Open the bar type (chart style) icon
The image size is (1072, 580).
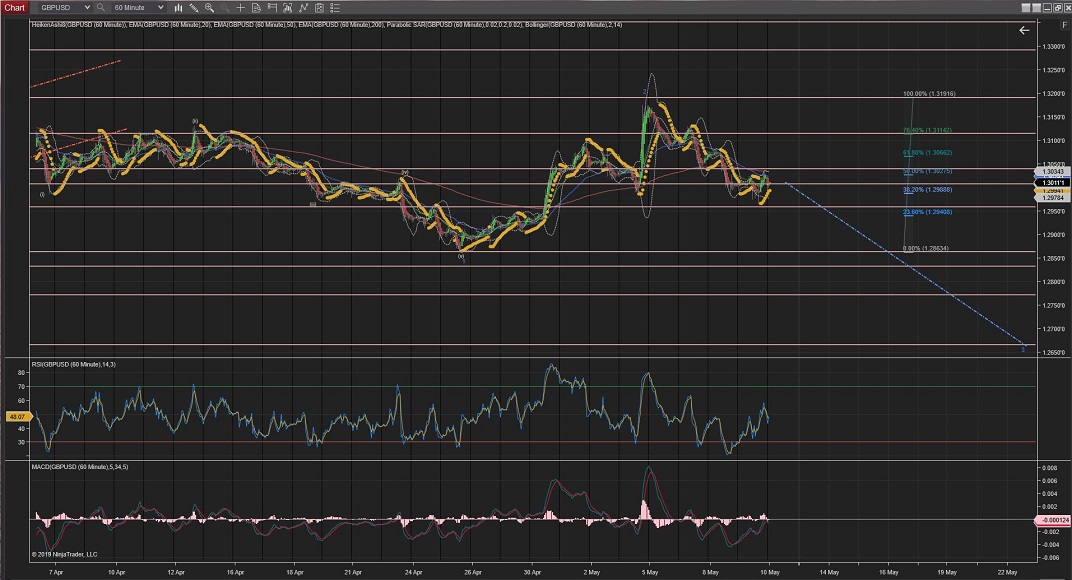(180, 7)
